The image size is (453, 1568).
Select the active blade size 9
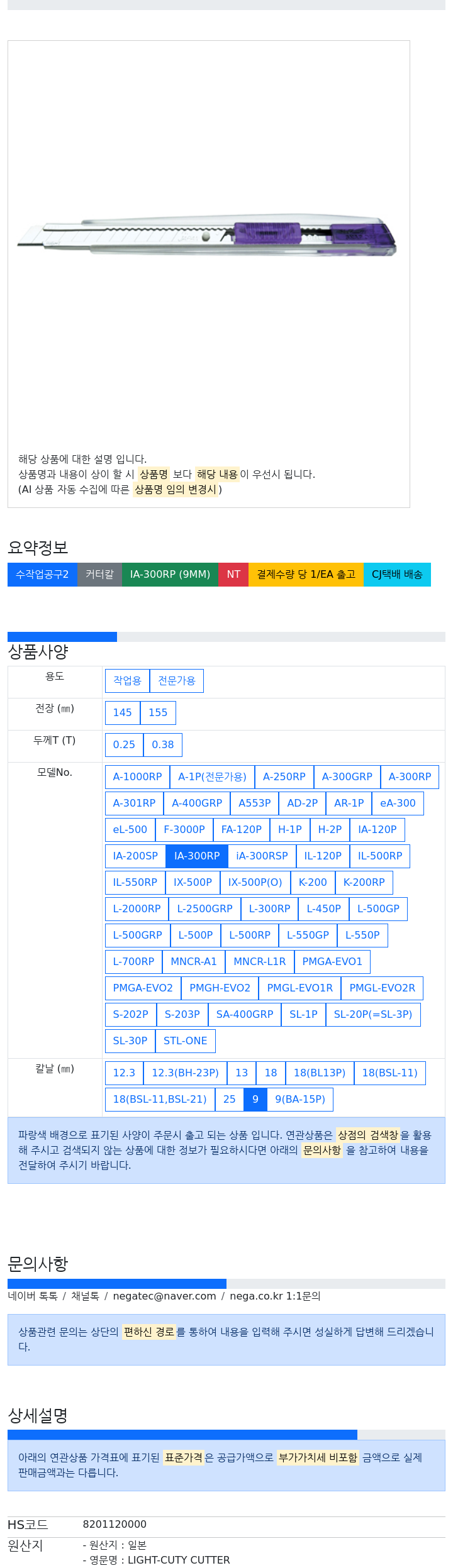click(x=255, y=1100)
